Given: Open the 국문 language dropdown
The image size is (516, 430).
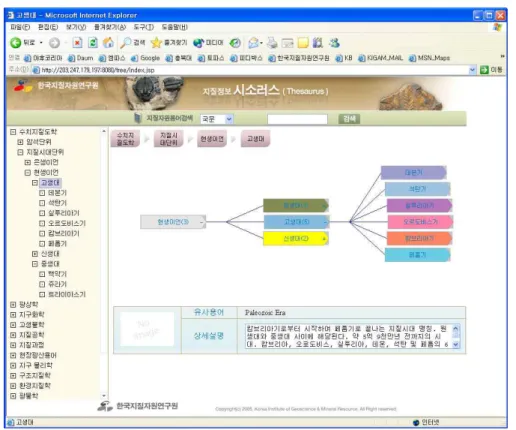Looking at the screenshot, I should pos(216,119).
